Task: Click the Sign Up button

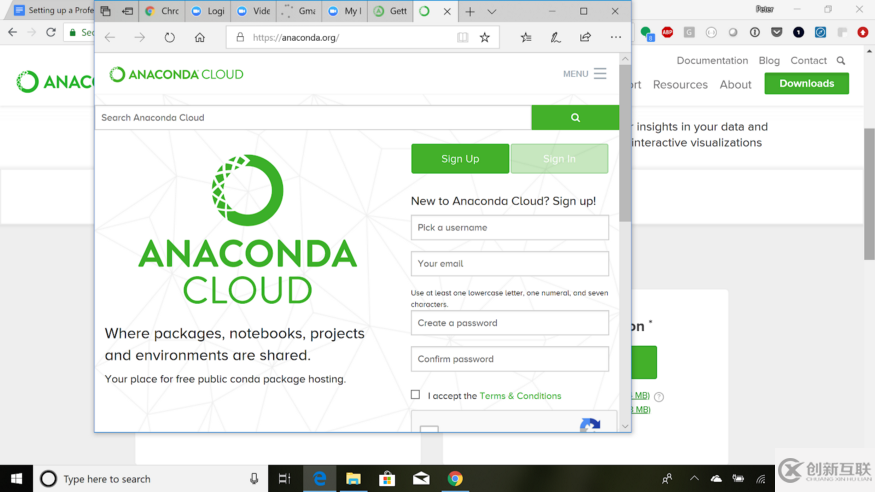Action: click(x=460, y=159)
